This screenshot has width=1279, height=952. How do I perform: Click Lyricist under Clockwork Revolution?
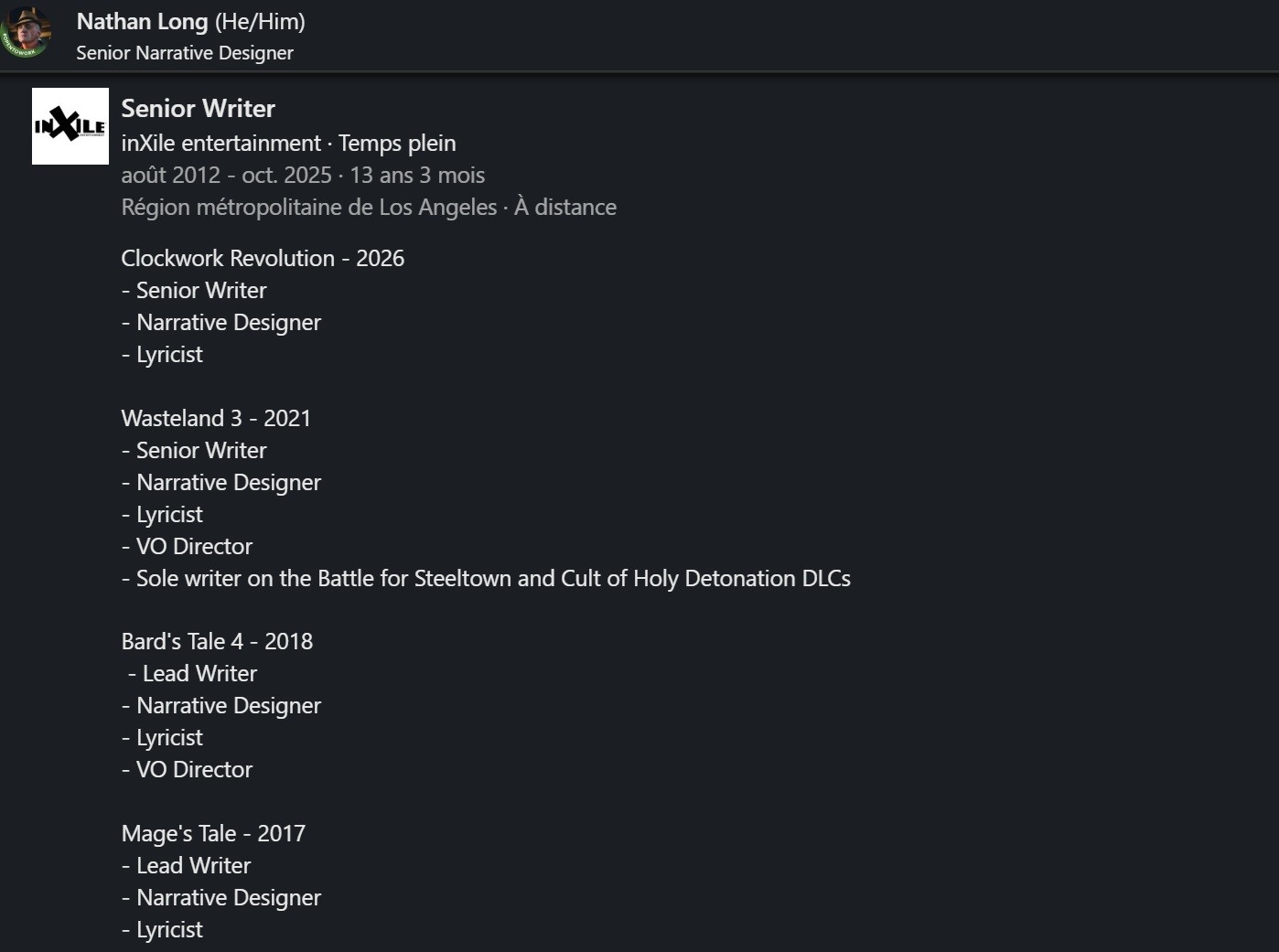[169, 355]
